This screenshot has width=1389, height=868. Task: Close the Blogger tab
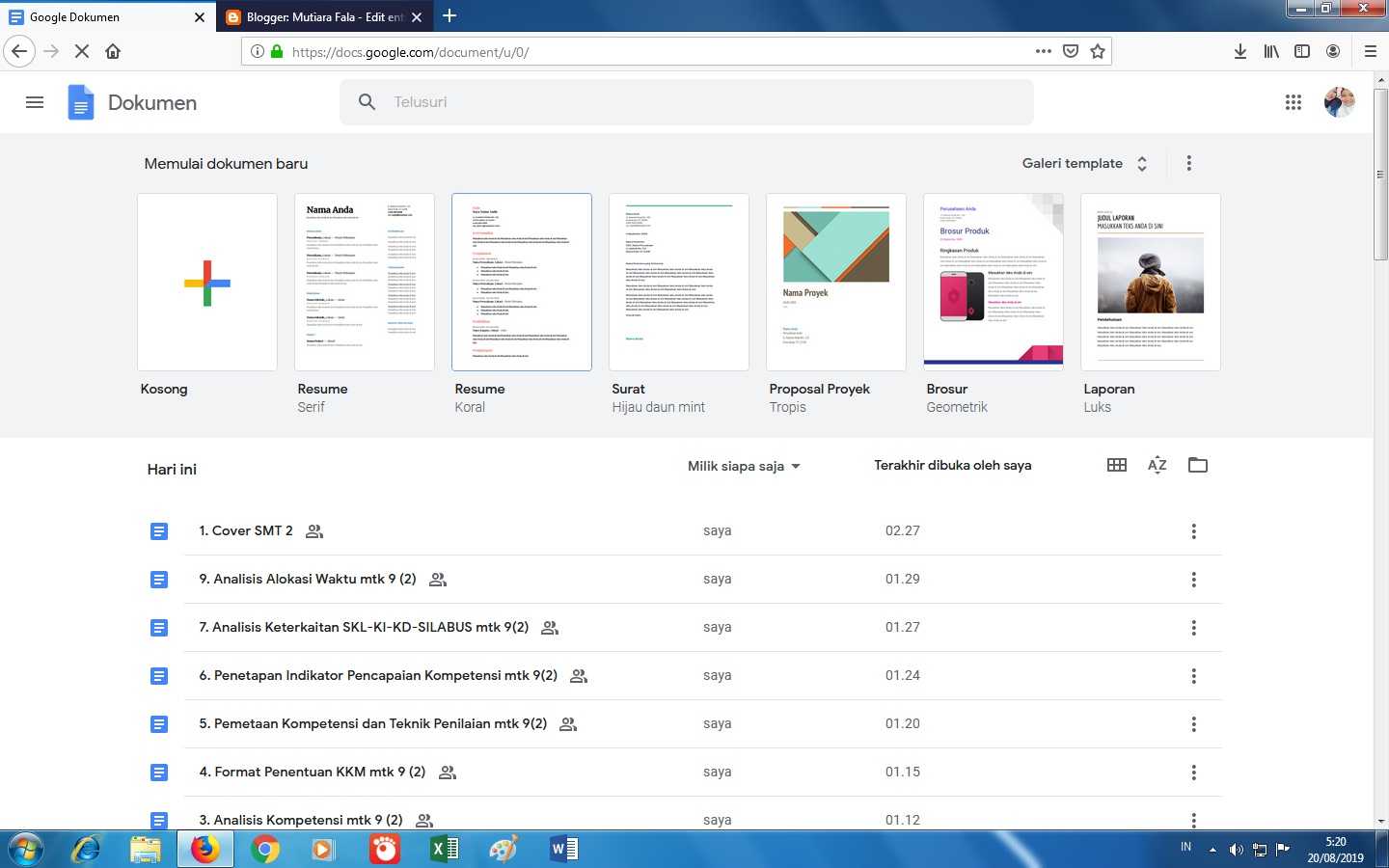click(x=417, y=17)
